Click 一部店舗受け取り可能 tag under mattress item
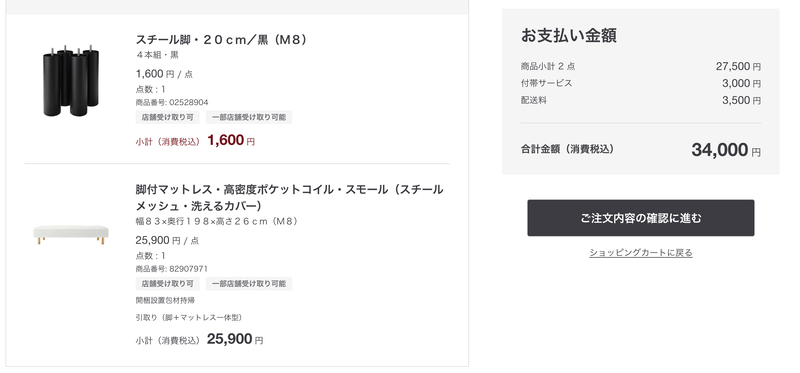This screenshot has height=373, width=800. coord(249,284)
